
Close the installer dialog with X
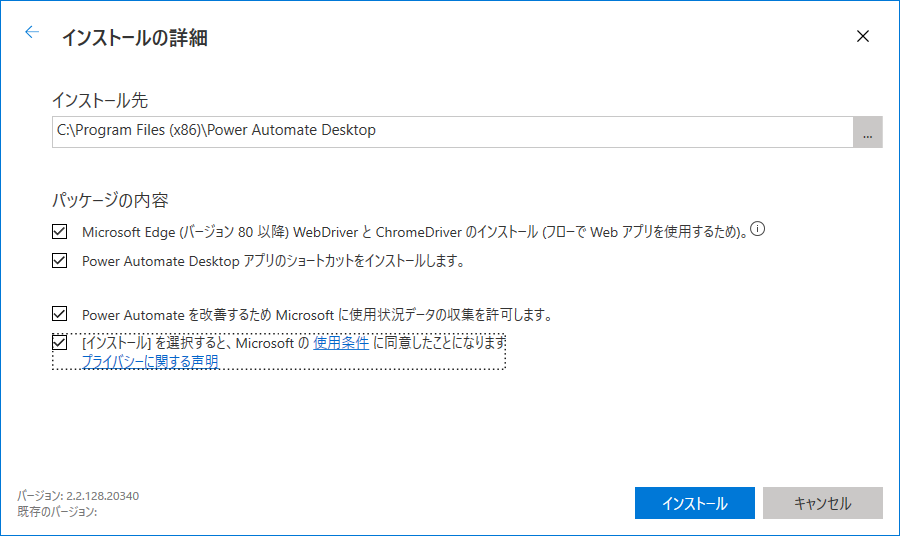coord(862,36)
